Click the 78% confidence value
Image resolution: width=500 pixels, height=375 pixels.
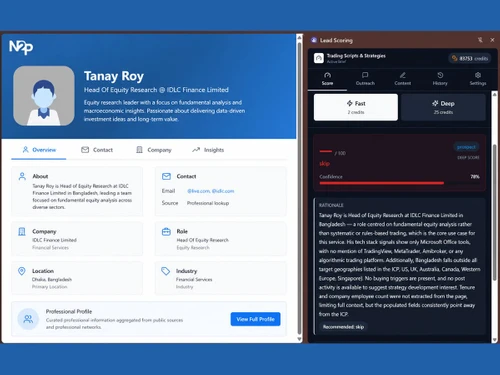475,177
